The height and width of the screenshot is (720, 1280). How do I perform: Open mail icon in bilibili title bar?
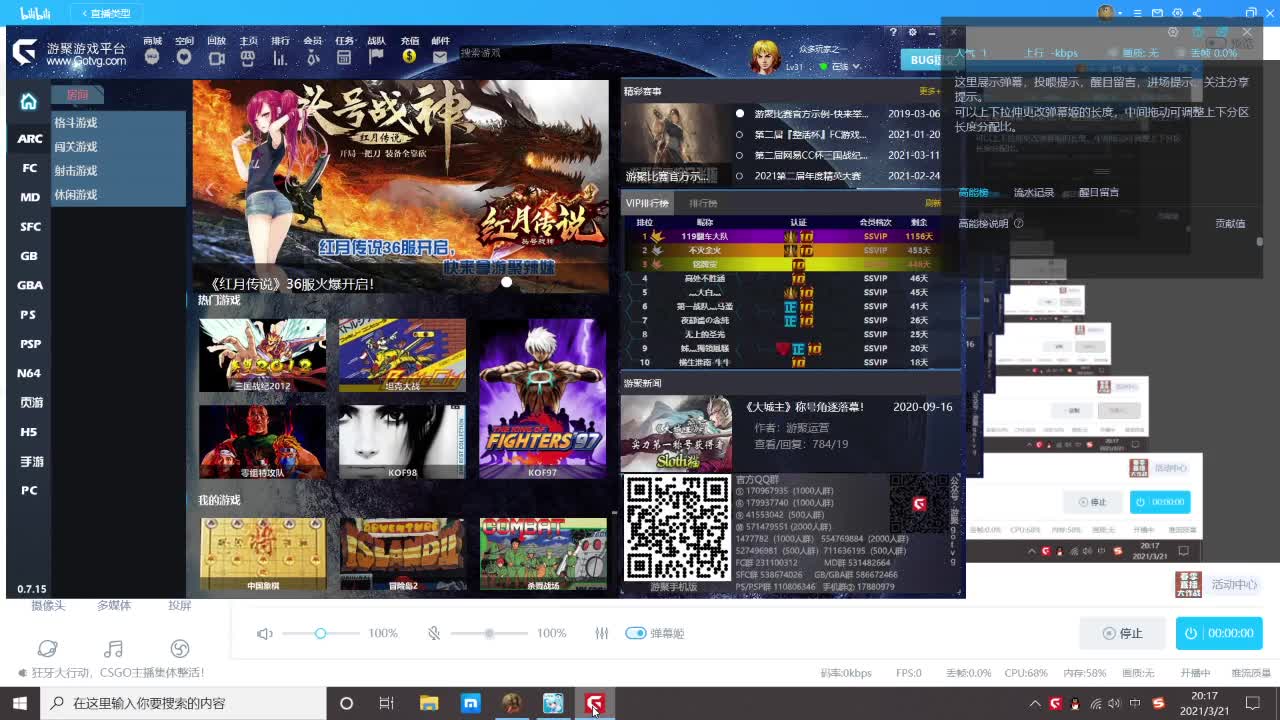coord(1157,13)
